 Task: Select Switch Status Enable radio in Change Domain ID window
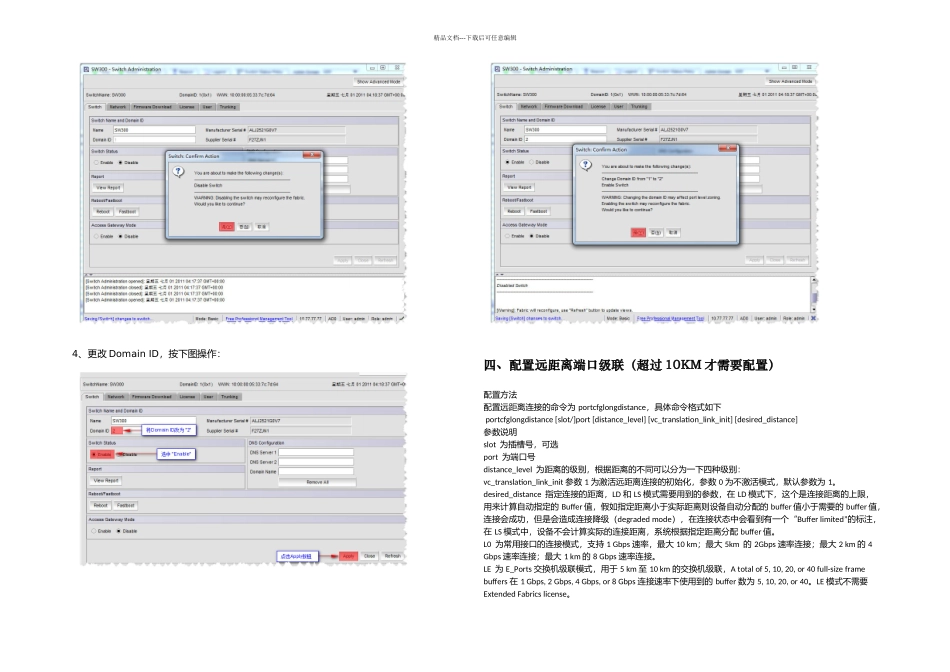[x=507, y=162]
